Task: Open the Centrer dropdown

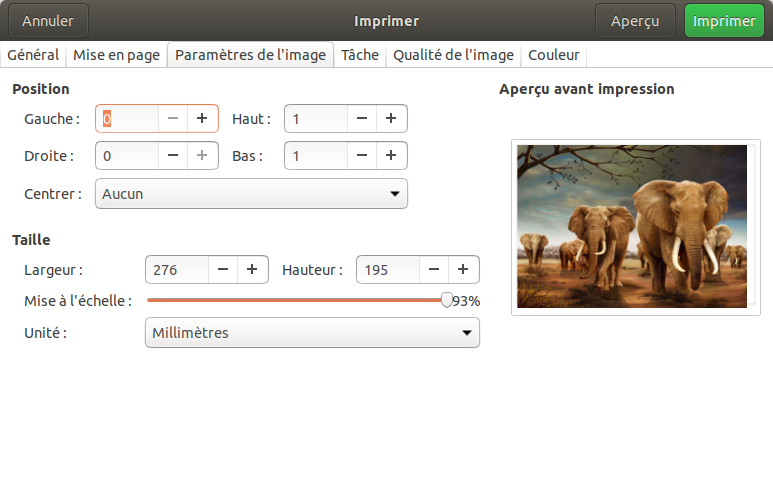Action: [251, 194]
